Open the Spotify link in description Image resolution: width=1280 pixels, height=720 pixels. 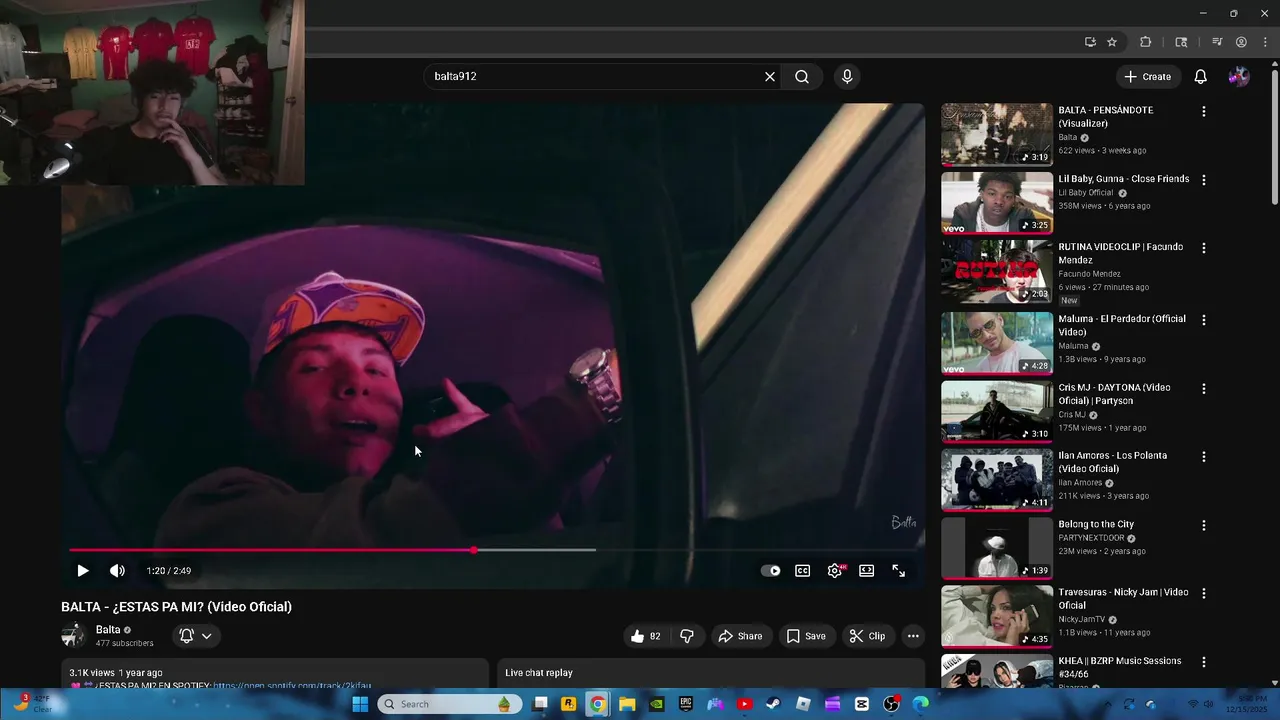point(292,686)
